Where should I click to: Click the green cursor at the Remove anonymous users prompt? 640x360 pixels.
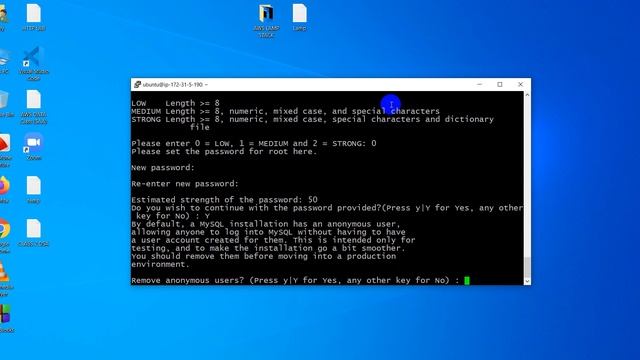[467, 280]
